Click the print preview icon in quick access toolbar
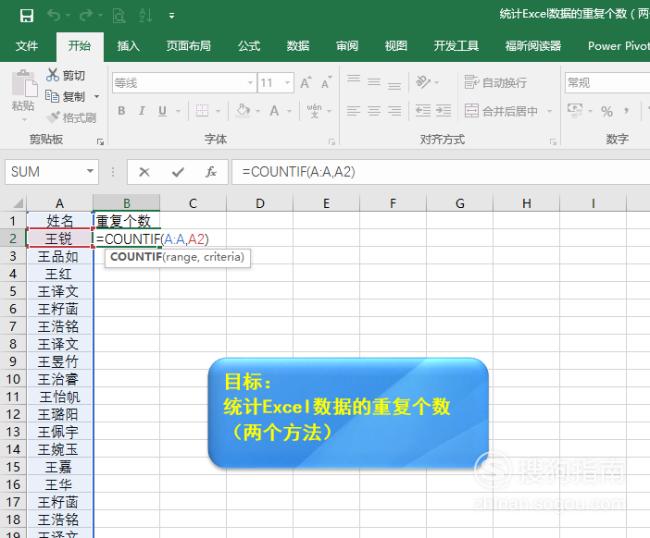The width and height of the screenshot is (650, 538). click(x=119, y=16)
